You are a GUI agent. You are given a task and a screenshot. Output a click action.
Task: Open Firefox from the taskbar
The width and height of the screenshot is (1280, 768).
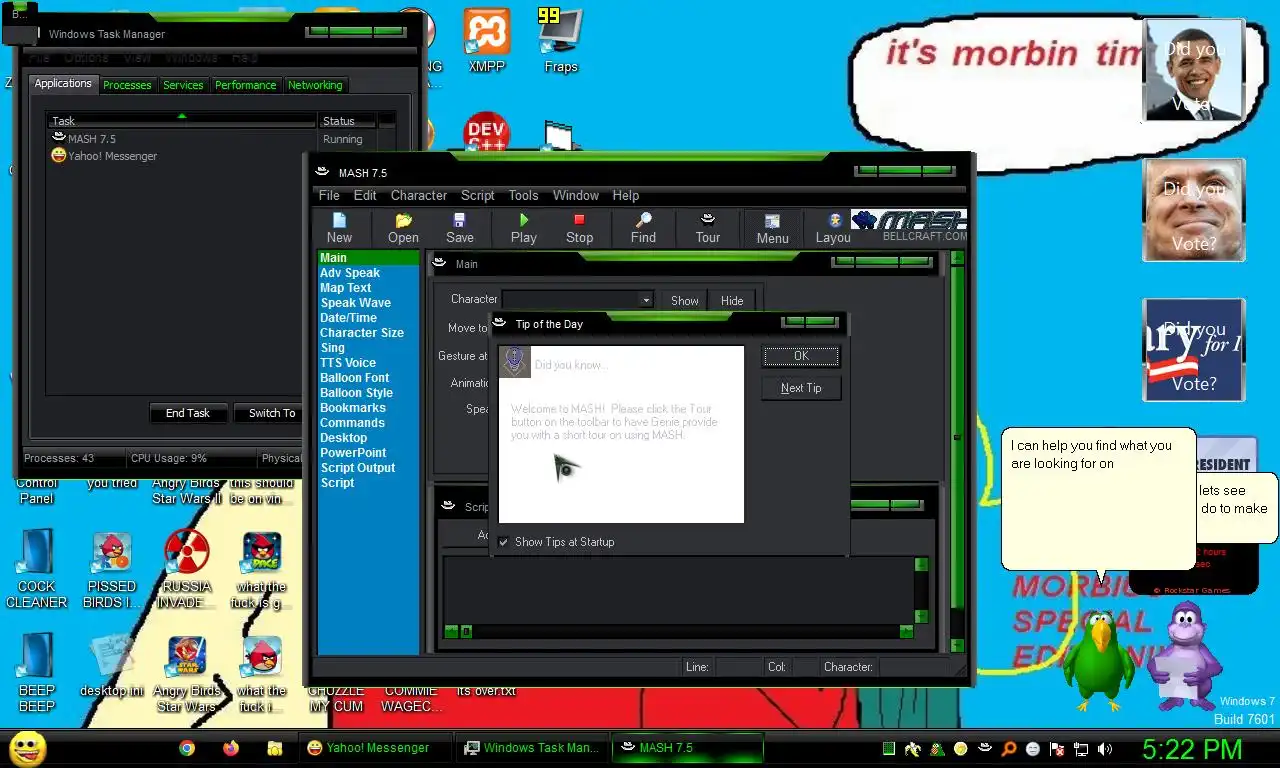coord(231,748)
